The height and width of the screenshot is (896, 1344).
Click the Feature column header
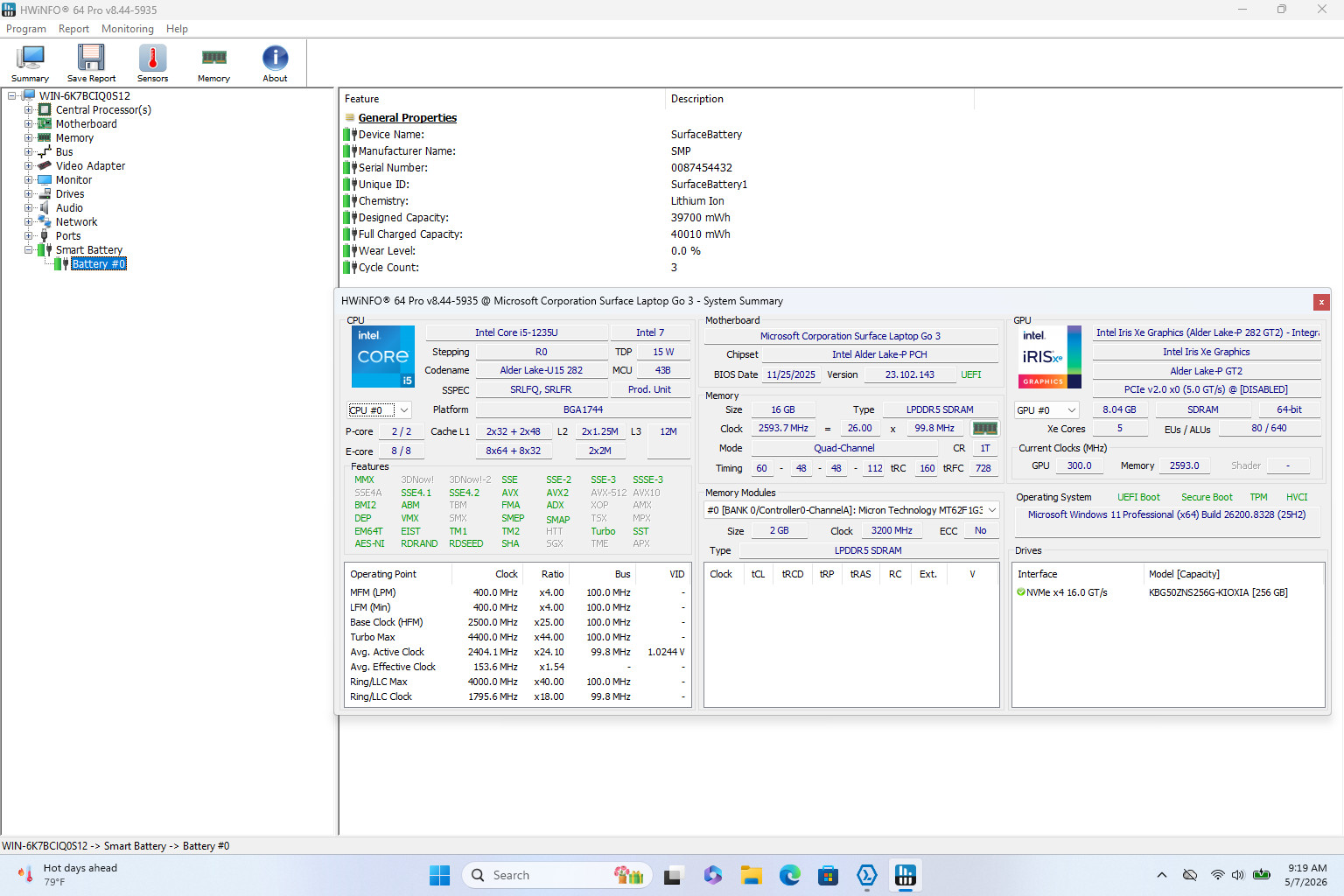pos(503,99)
